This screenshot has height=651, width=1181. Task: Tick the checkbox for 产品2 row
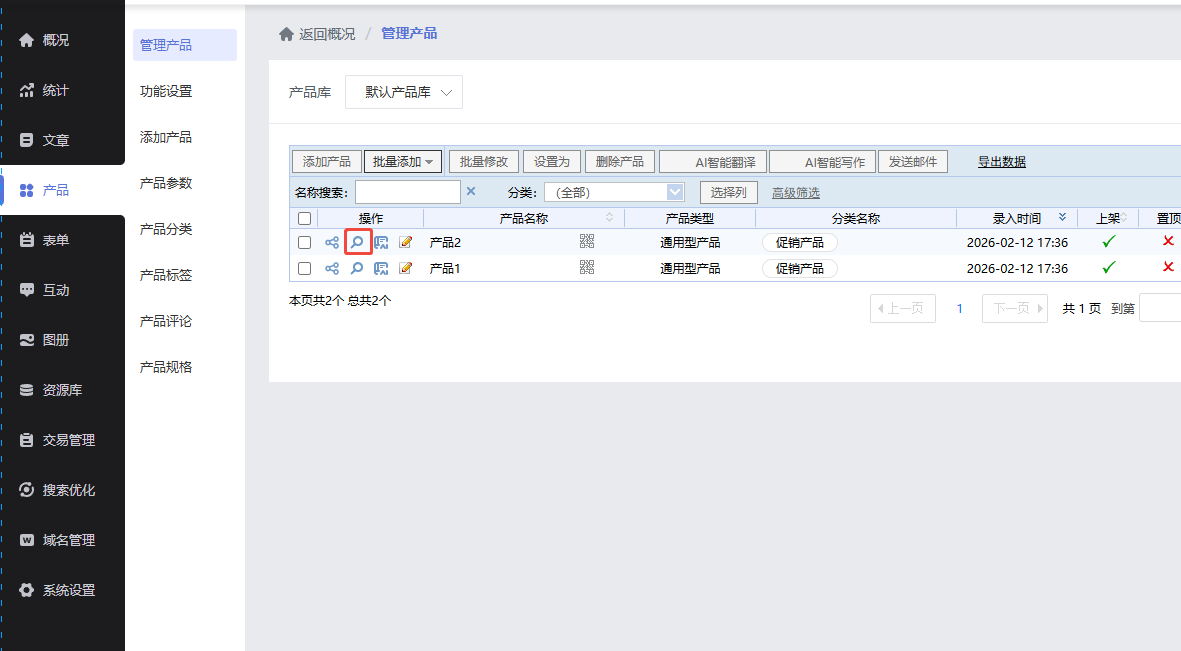pyautogui.click(x=305, y=242)
